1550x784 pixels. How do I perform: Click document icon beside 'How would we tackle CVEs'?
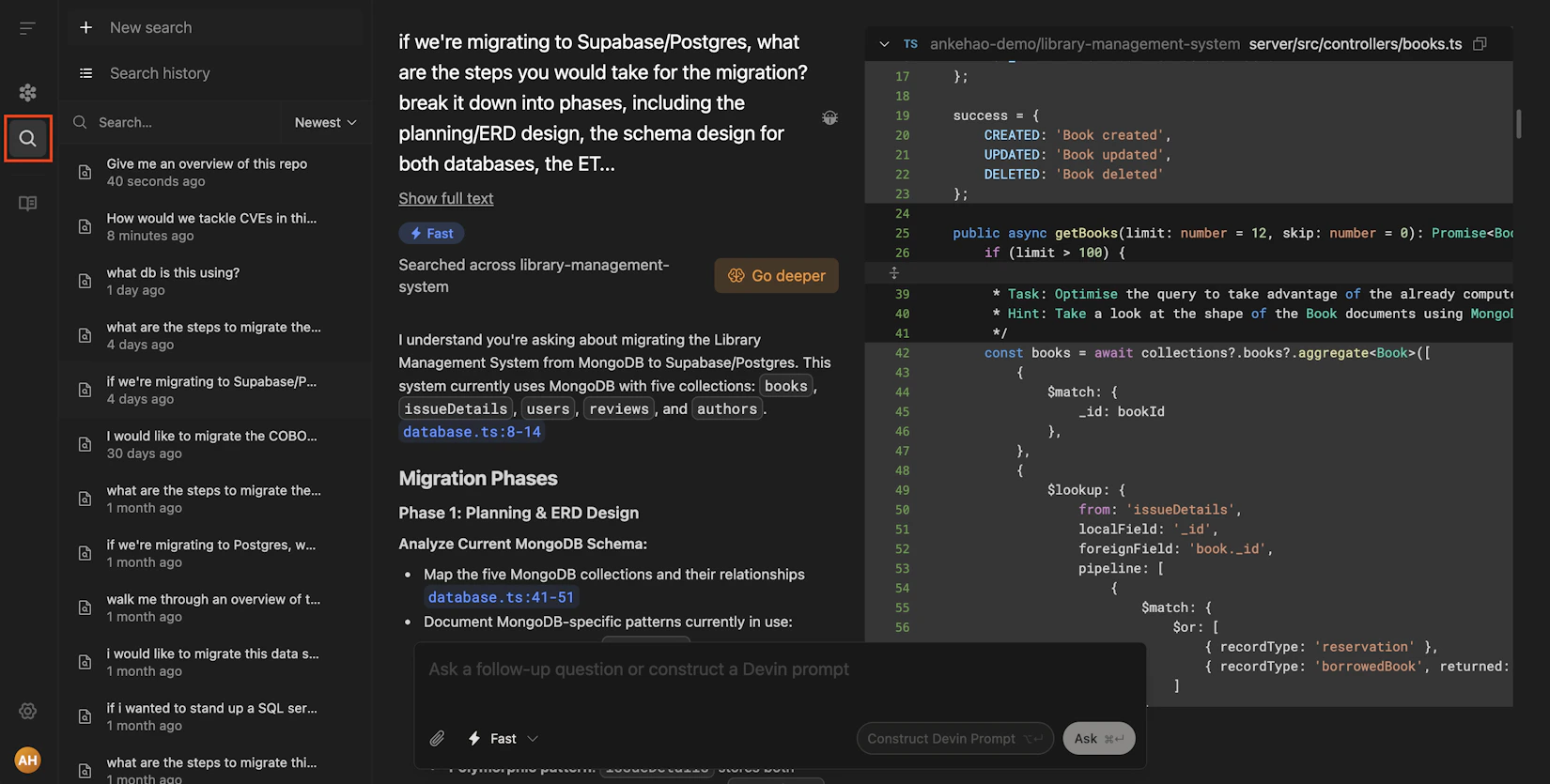pyautogui.click(x=85, y=226)
